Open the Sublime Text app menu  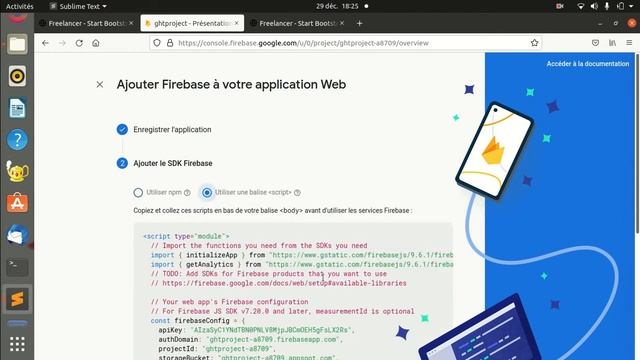point(78,6)
